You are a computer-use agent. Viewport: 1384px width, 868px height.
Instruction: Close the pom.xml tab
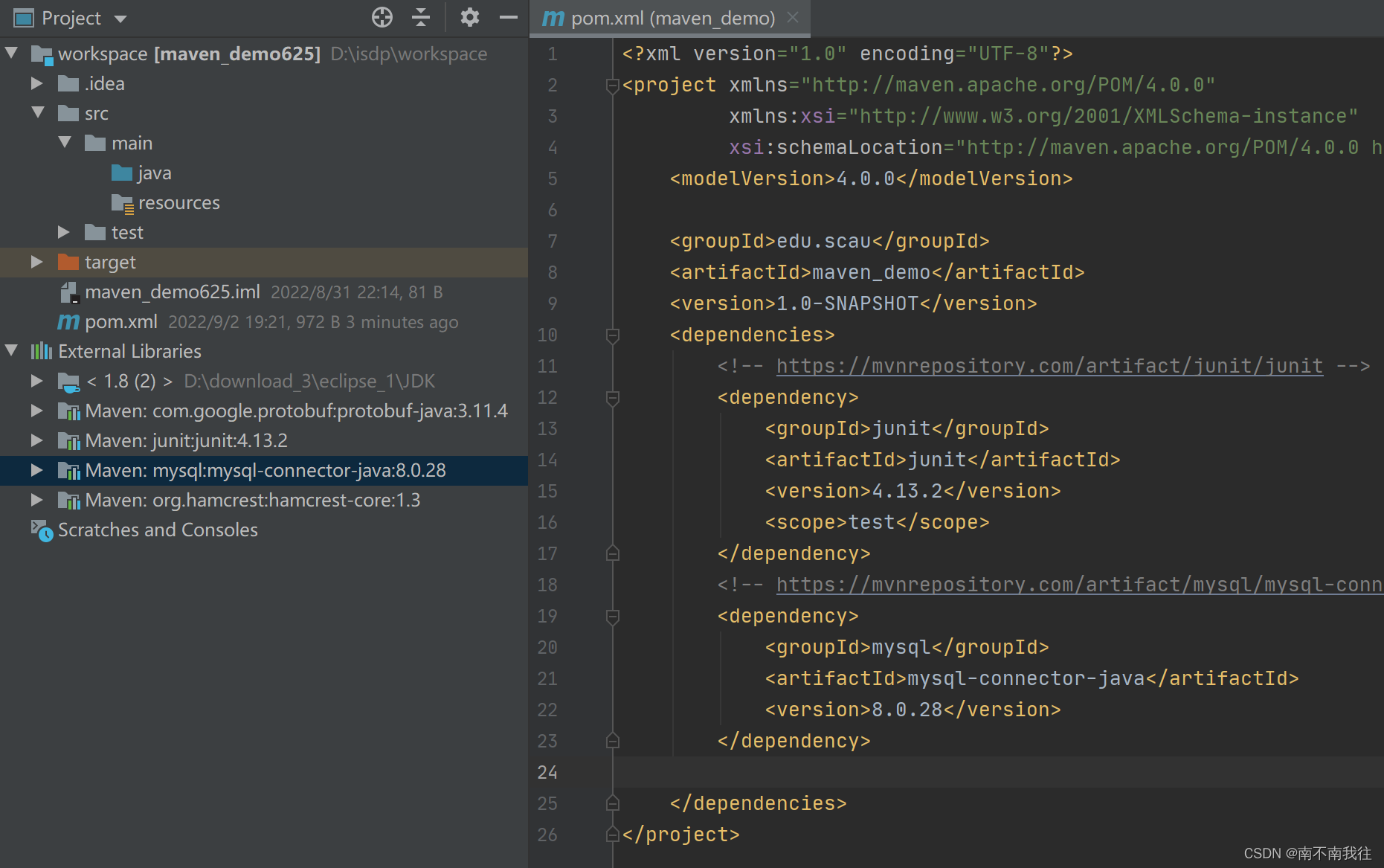[792, 18]
